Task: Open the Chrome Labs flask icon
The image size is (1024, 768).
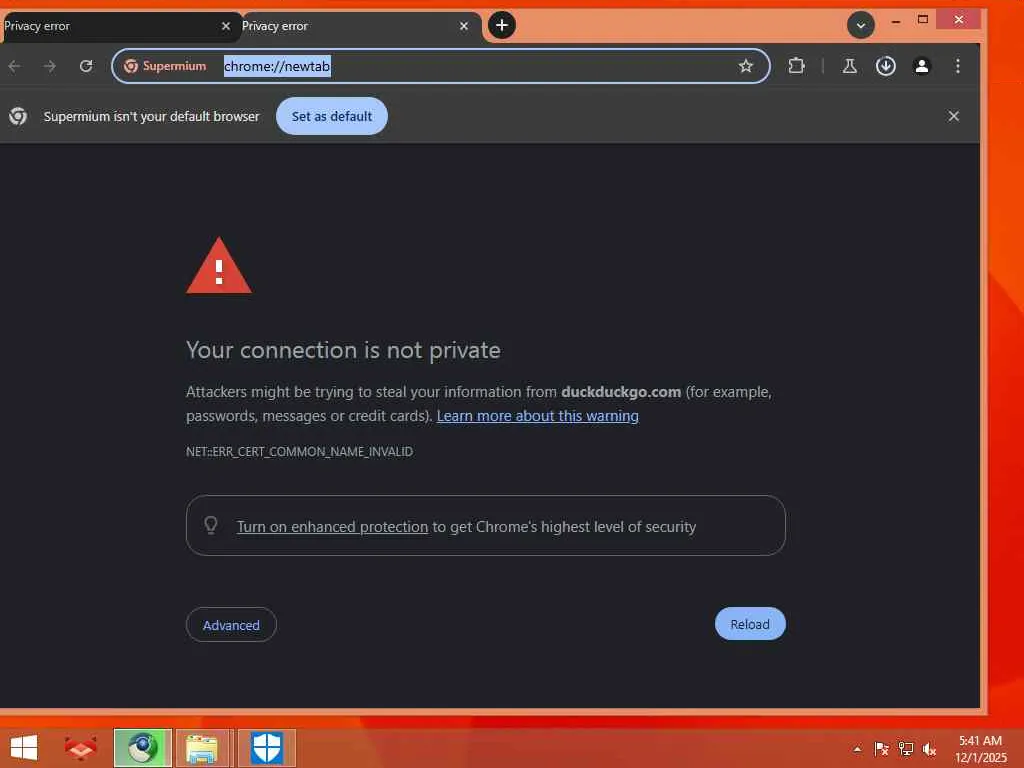Action: tap(850, 66)
